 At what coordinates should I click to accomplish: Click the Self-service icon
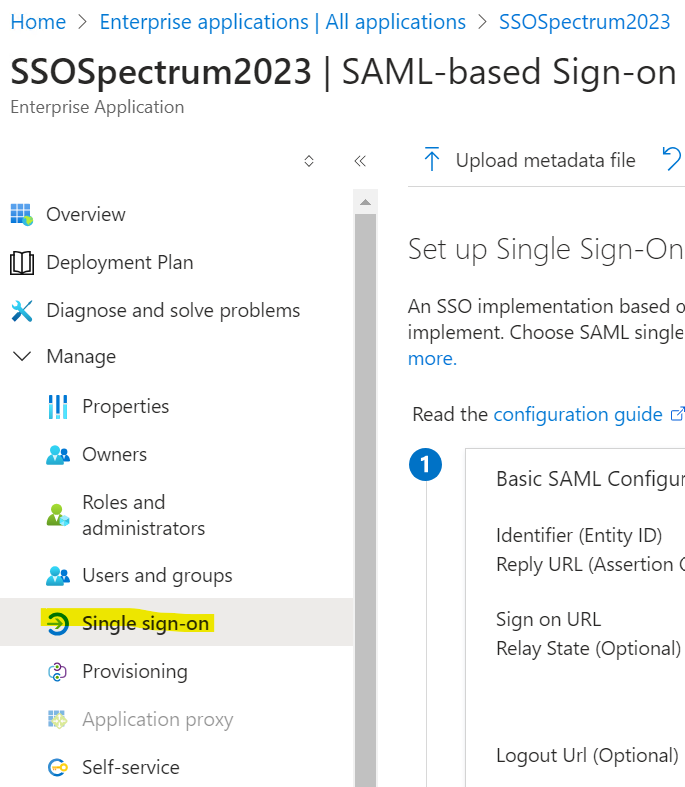pos(58,768)
